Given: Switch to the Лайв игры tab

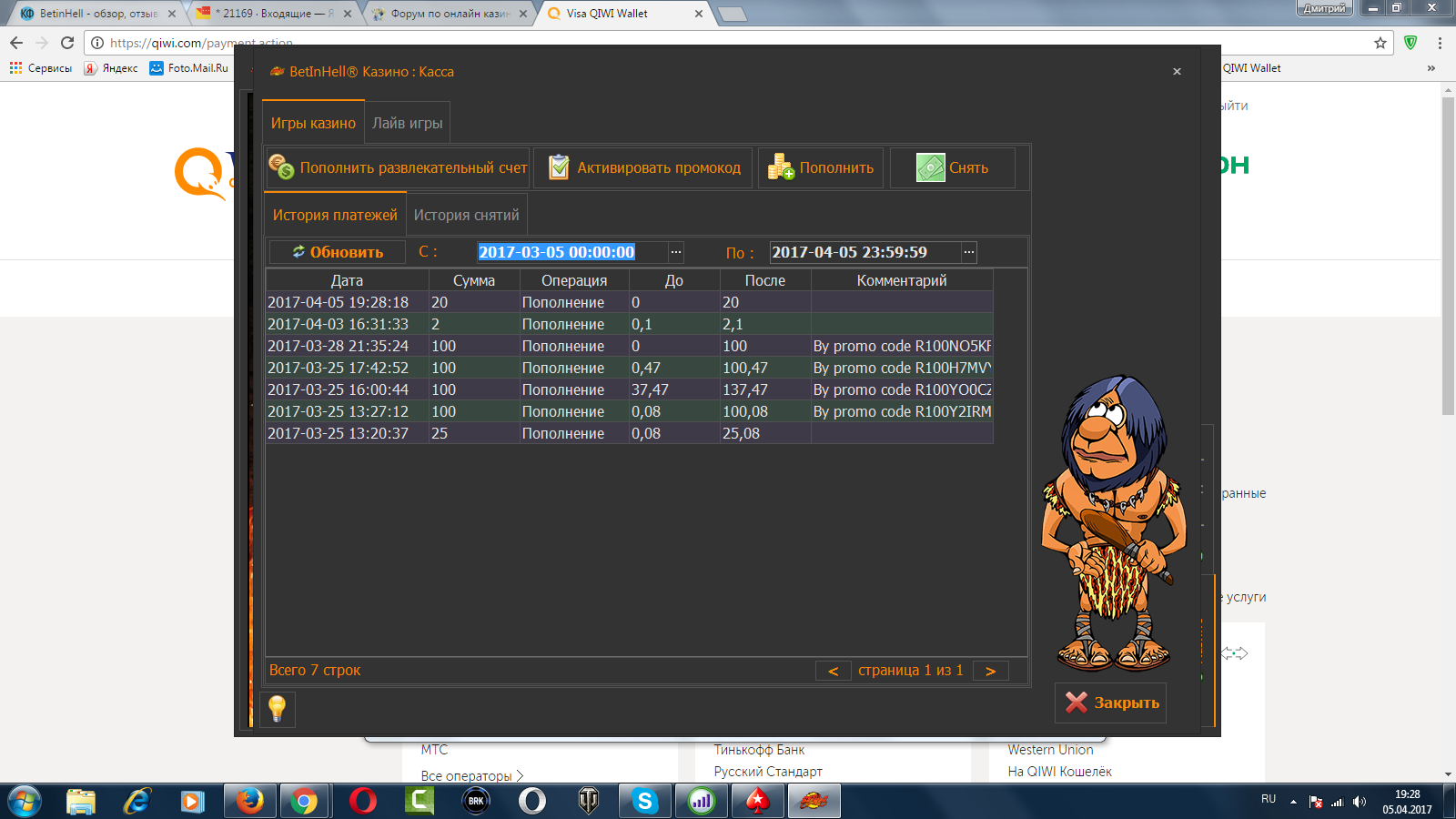Looking at the screenshot, I should coord(407,123).
